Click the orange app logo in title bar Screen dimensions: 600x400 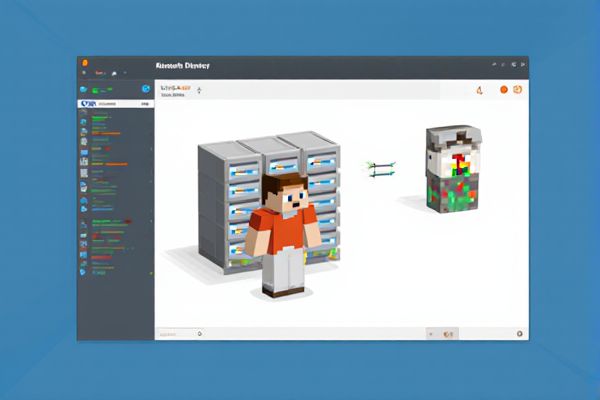point(85,63)
